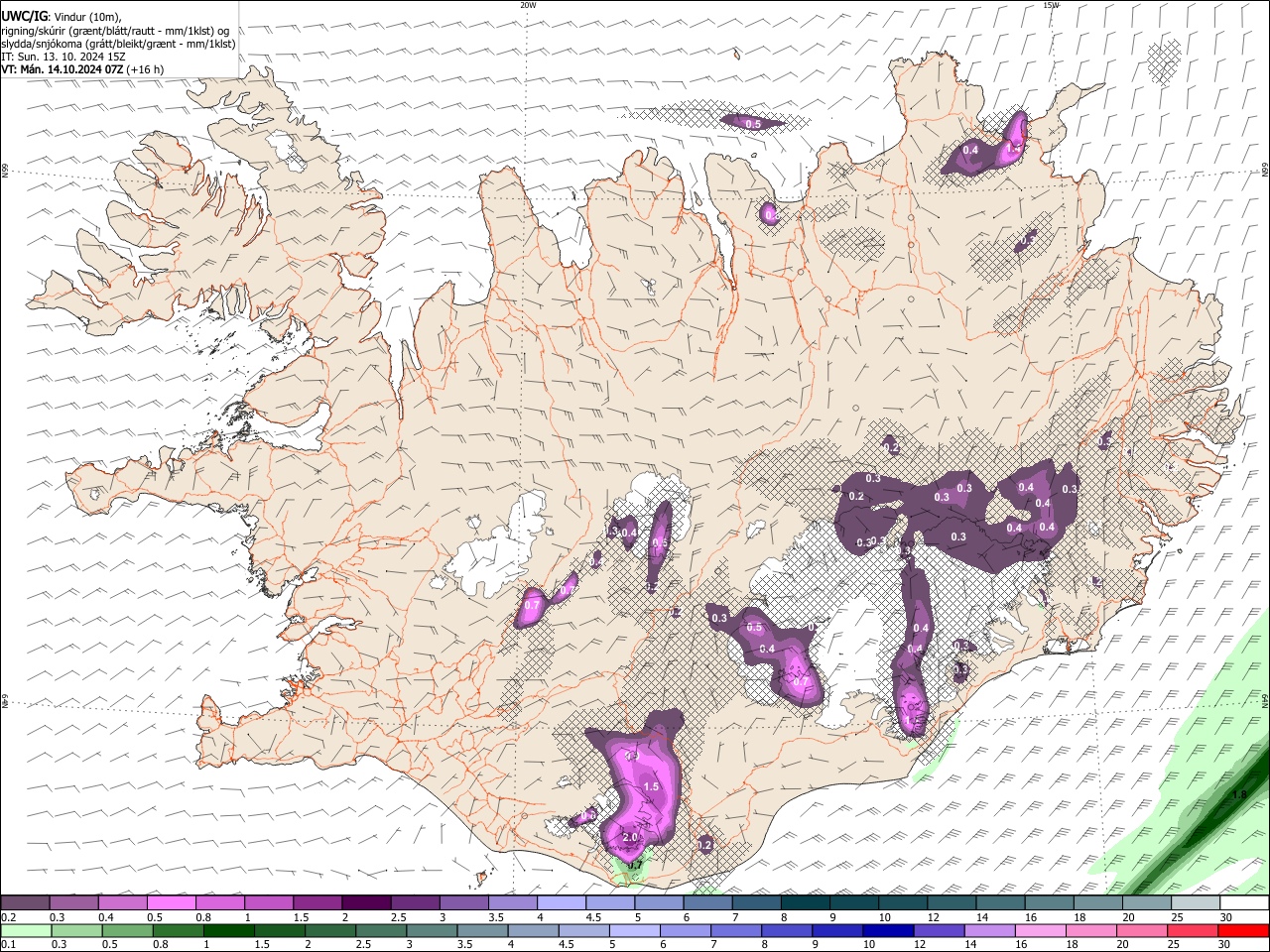The height and width of the screenshot is (952, 1270).
Task: Click the 'UWC/IG: Vindur (10m)' title text
Action: tap(62, 16)
